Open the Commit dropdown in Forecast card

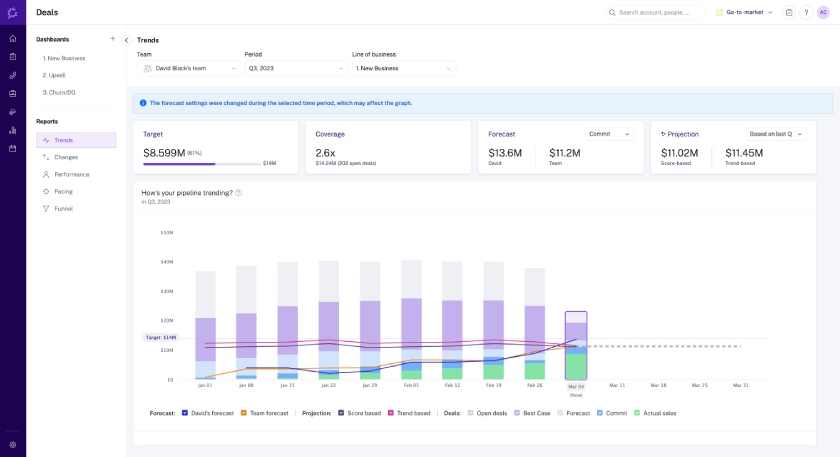pos(610,134)
